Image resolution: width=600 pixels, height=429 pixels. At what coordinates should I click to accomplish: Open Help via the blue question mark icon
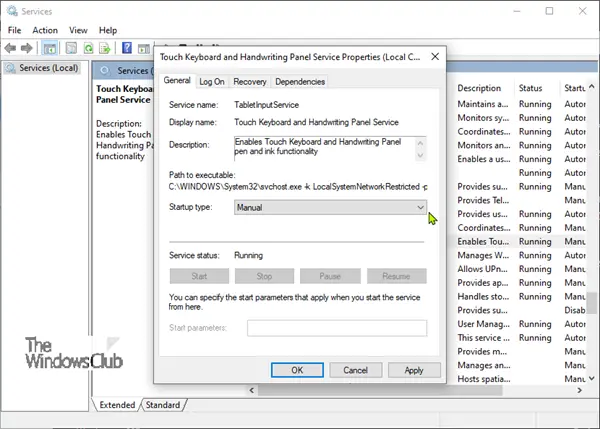click(127, 48)
